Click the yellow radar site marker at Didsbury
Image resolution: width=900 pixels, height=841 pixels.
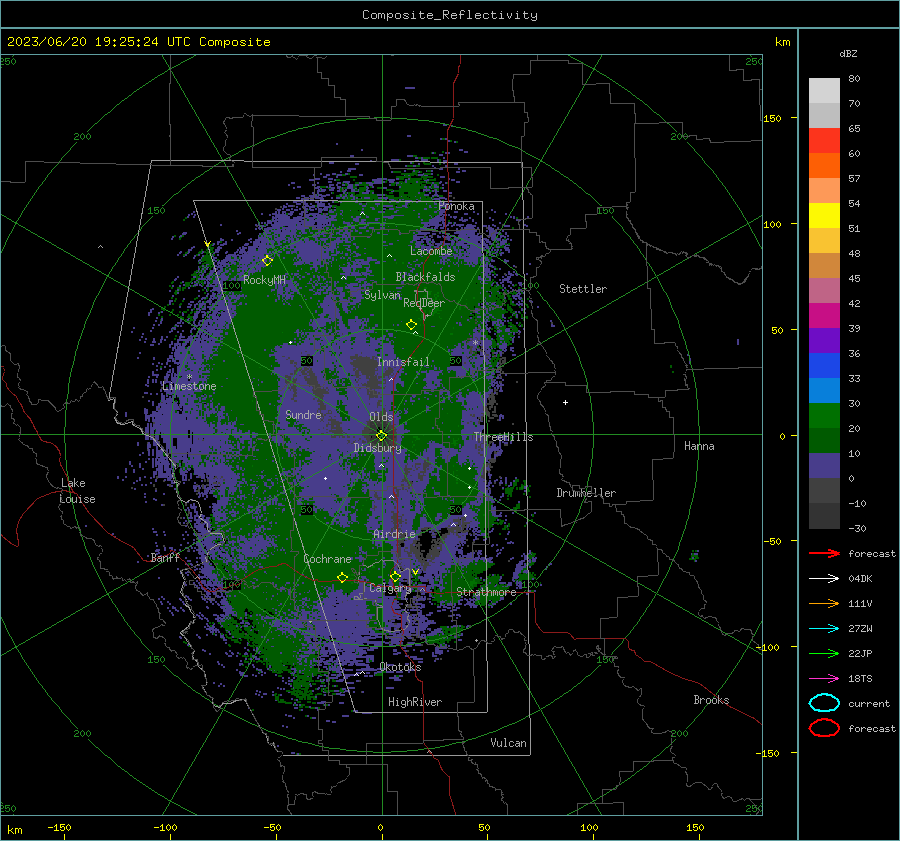pos(382,436)
